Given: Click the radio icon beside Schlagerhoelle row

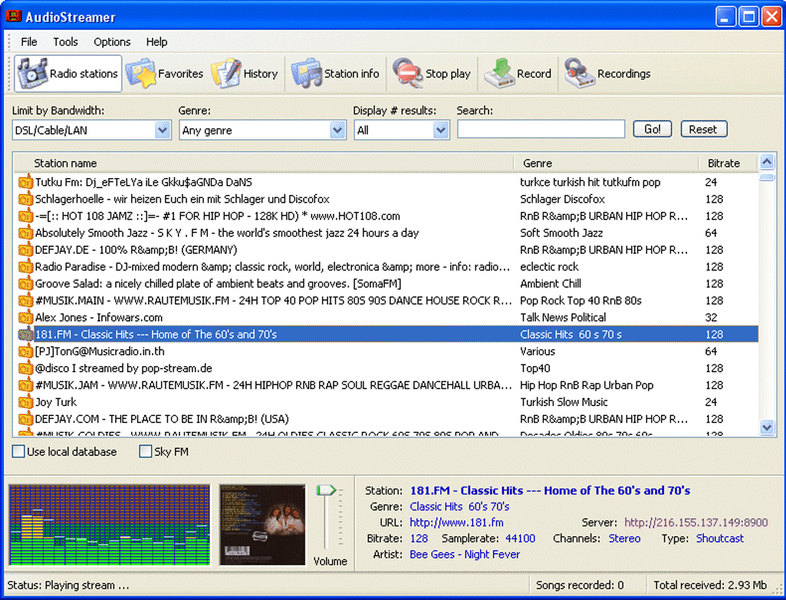Looking at the screenshot, I should (25, 199).
